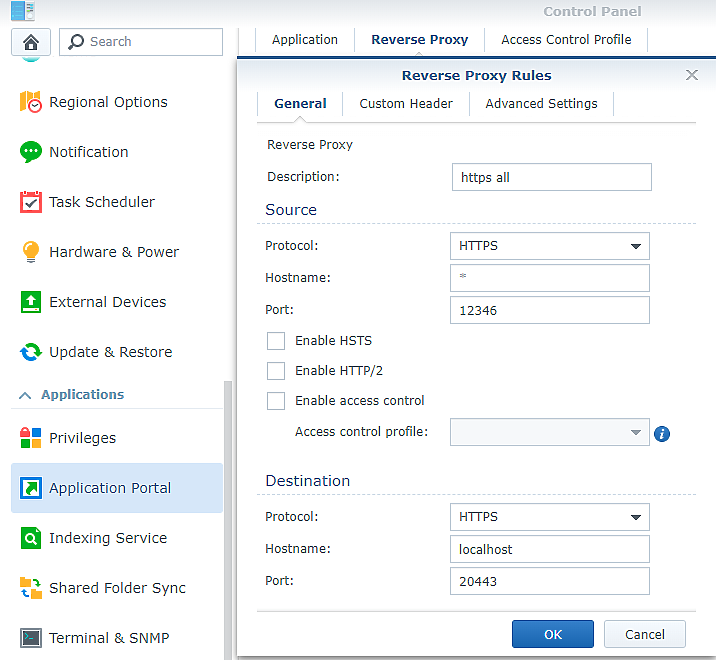Collapse the Applications section
This screenshot has height=660, width=716.
[25, 395]
